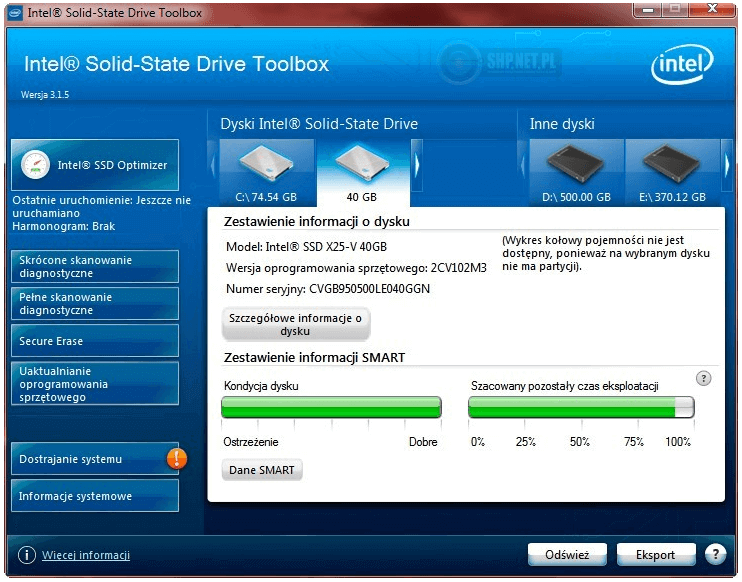Show next drives in Inne dyski list
Screen dimensions: 742x582
click(727, 165)
